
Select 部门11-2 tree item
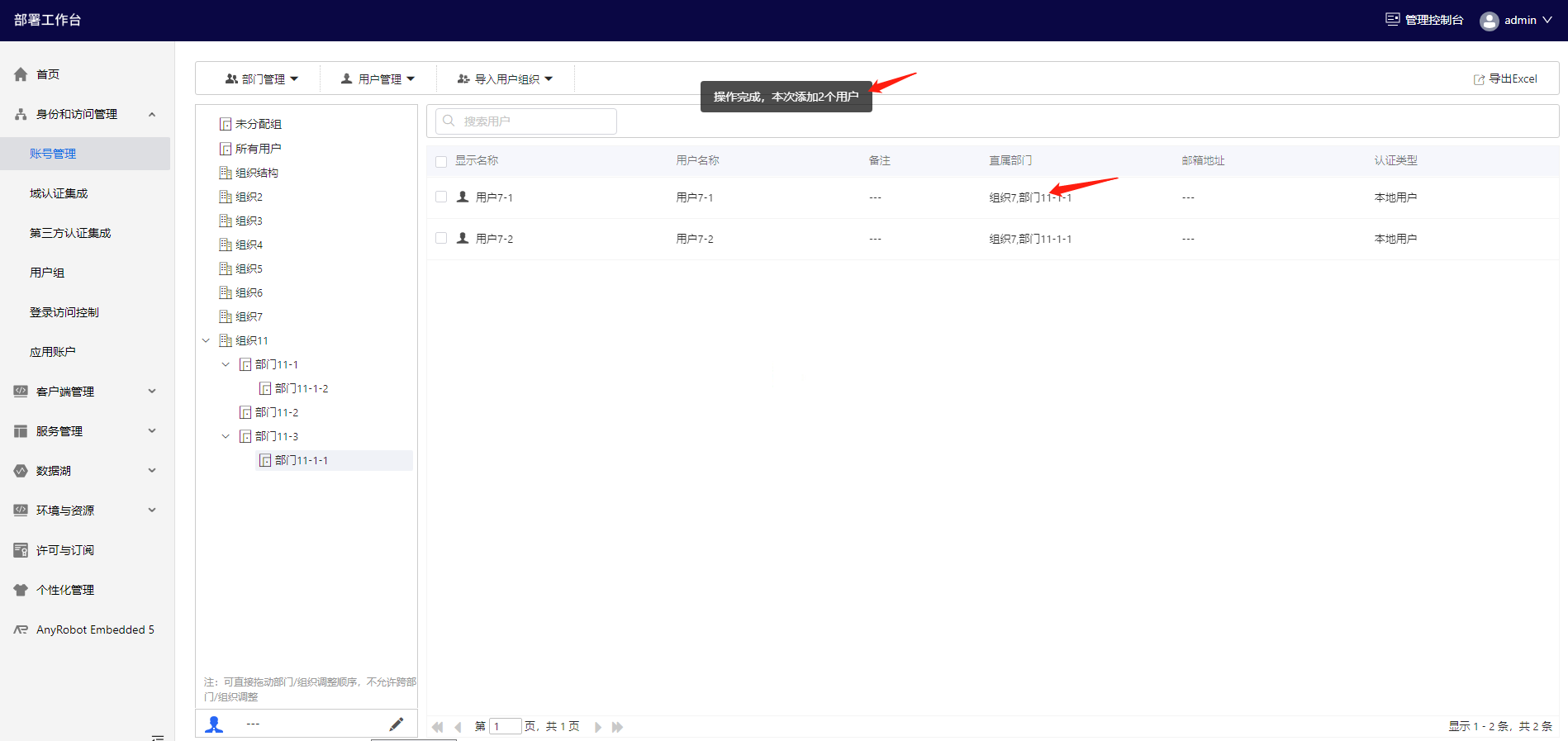pos(277,412)
